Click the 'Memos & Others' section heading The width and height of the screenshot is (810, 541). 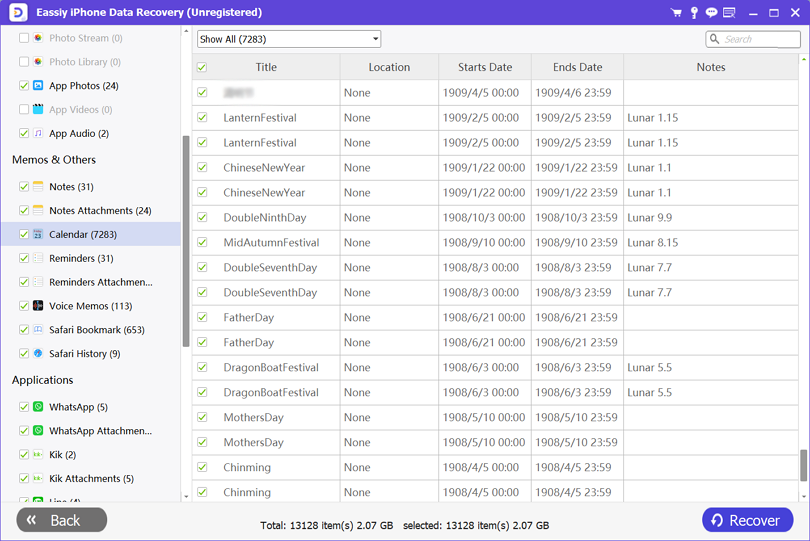pyautogui.click(x=54, y=160)
